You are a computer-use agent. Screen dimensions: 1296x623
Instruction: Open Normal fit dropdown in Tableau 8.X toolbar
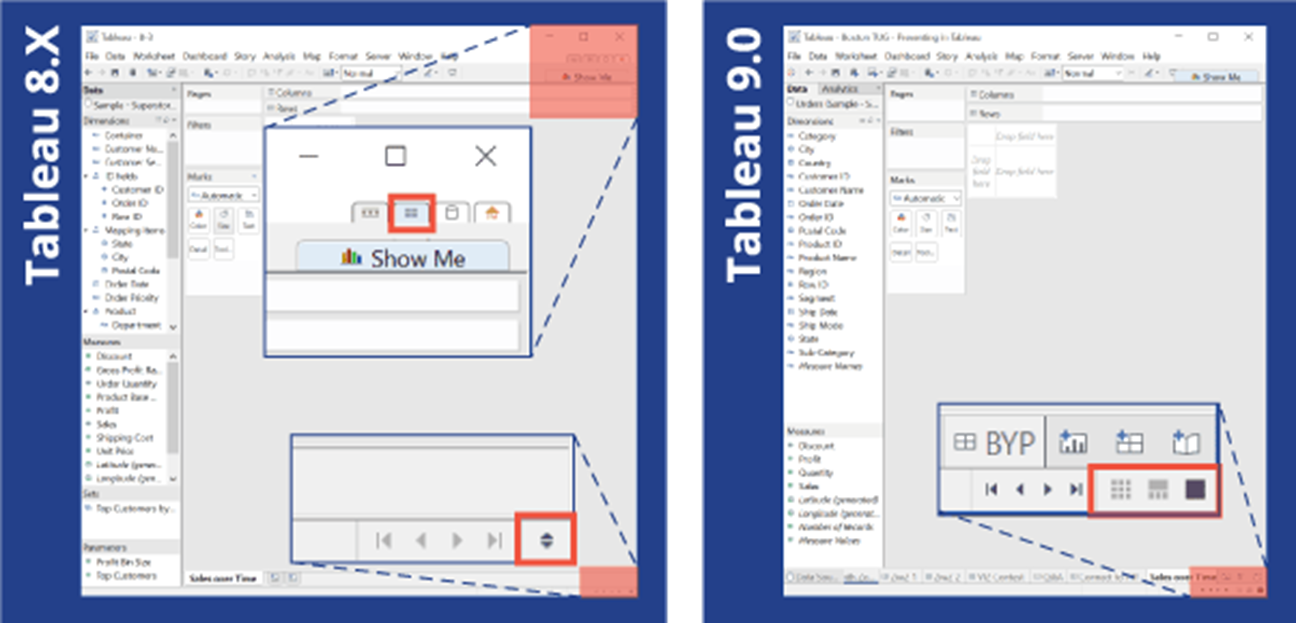tap(370, 73)
